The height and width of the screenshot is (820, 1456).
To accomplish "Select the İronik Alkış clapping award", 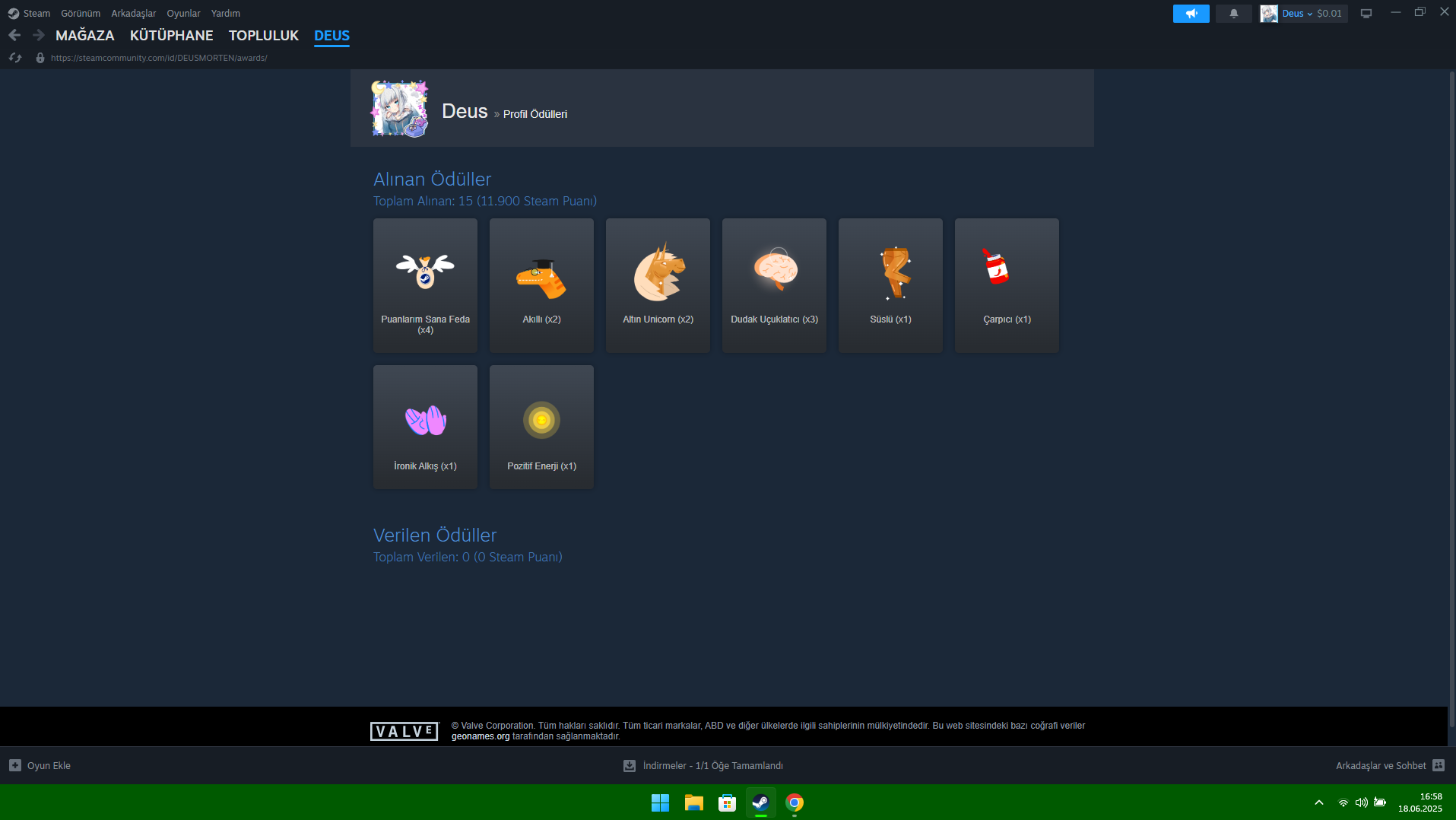I will click(425, 427).
